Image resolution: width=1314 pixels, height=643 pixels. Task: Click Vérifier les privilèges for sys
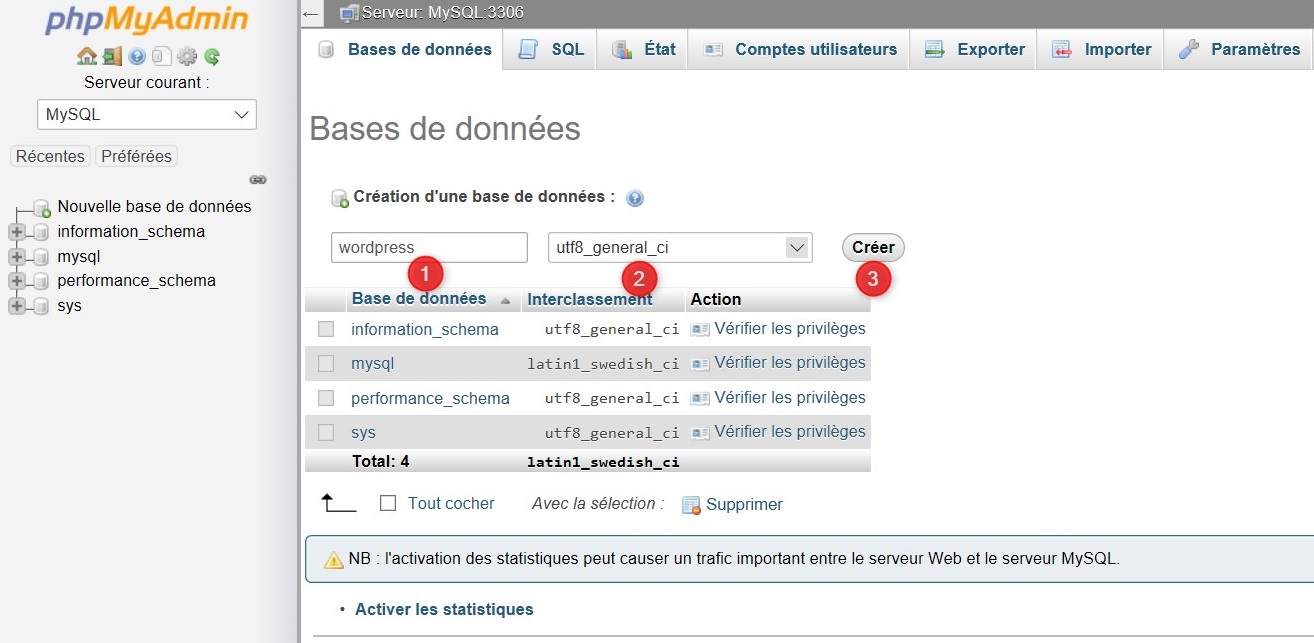coord(790,432)
